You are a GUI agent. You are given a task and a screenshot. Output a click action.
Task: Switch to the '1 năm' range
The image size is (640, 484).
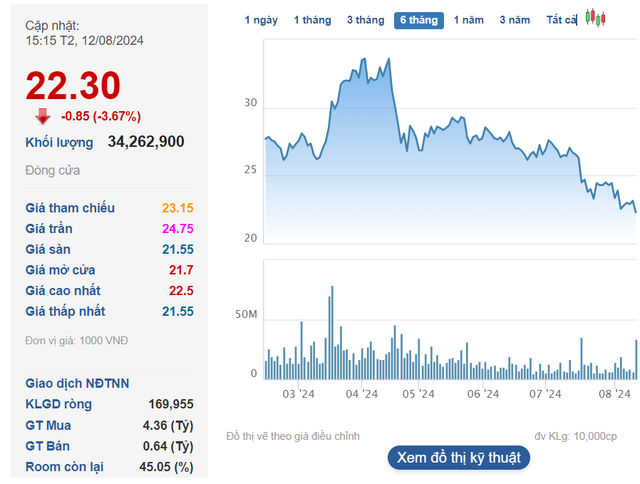click(470, 20)
